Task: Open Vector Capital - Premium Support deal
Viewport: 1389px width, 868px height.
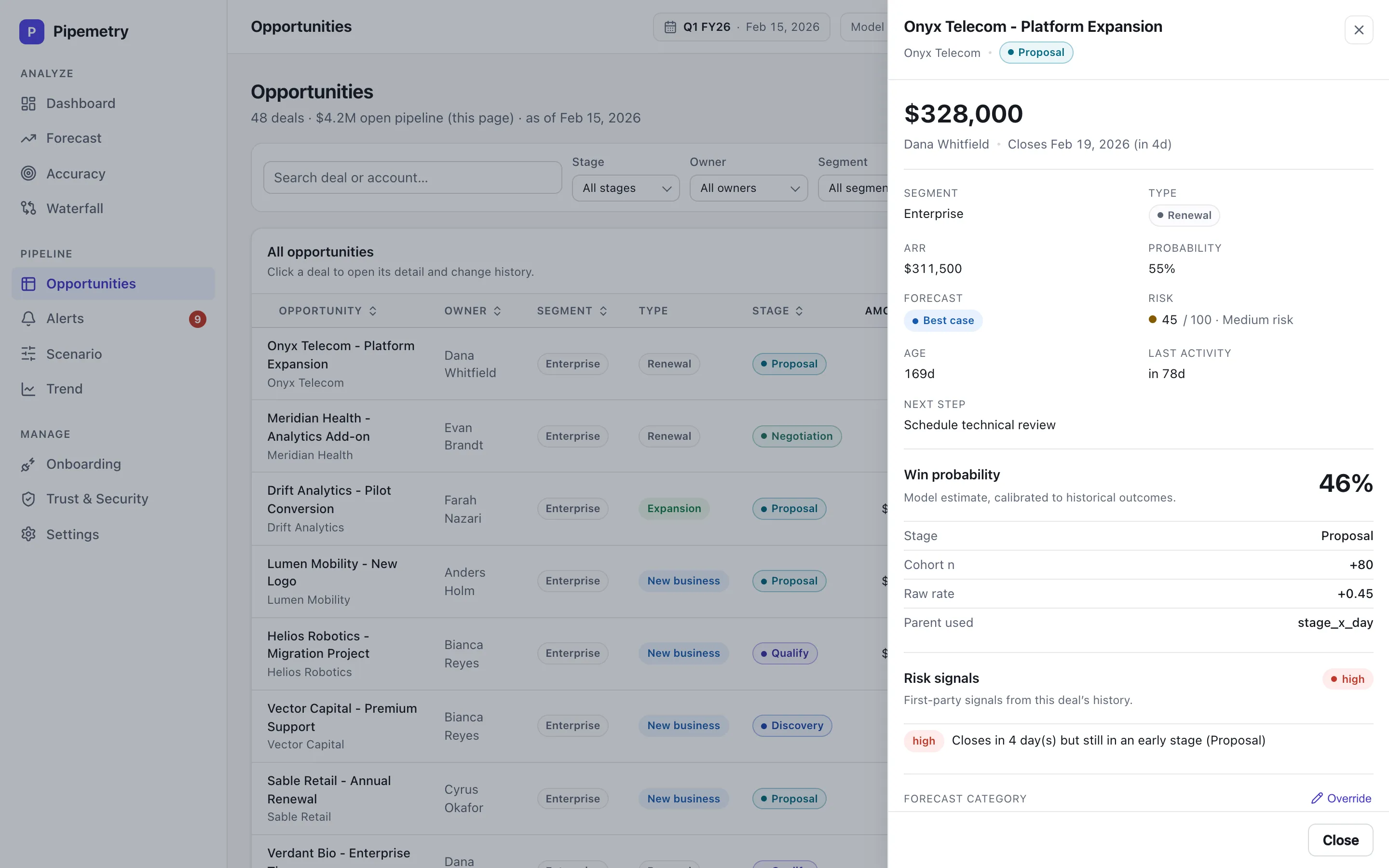Action: (570, 726)
